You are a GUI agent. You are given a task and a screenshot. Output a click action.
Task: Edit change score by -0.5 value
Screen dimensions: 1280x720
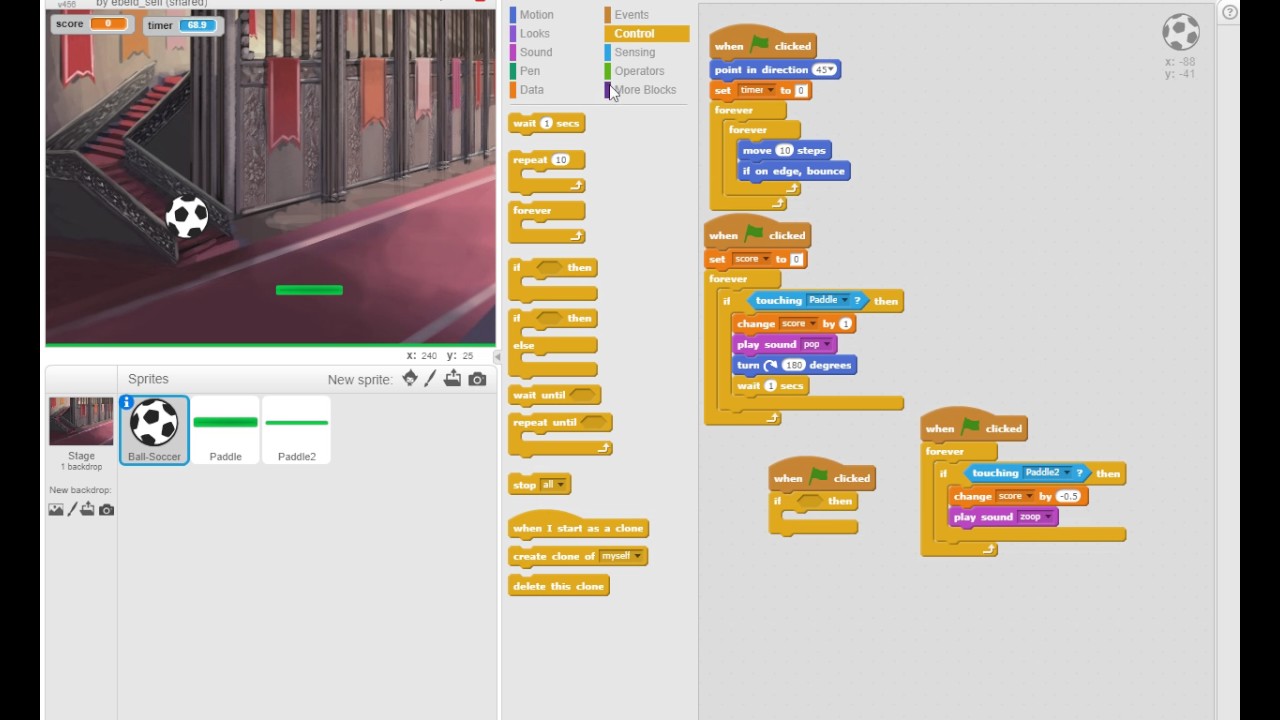[1068, 496]
